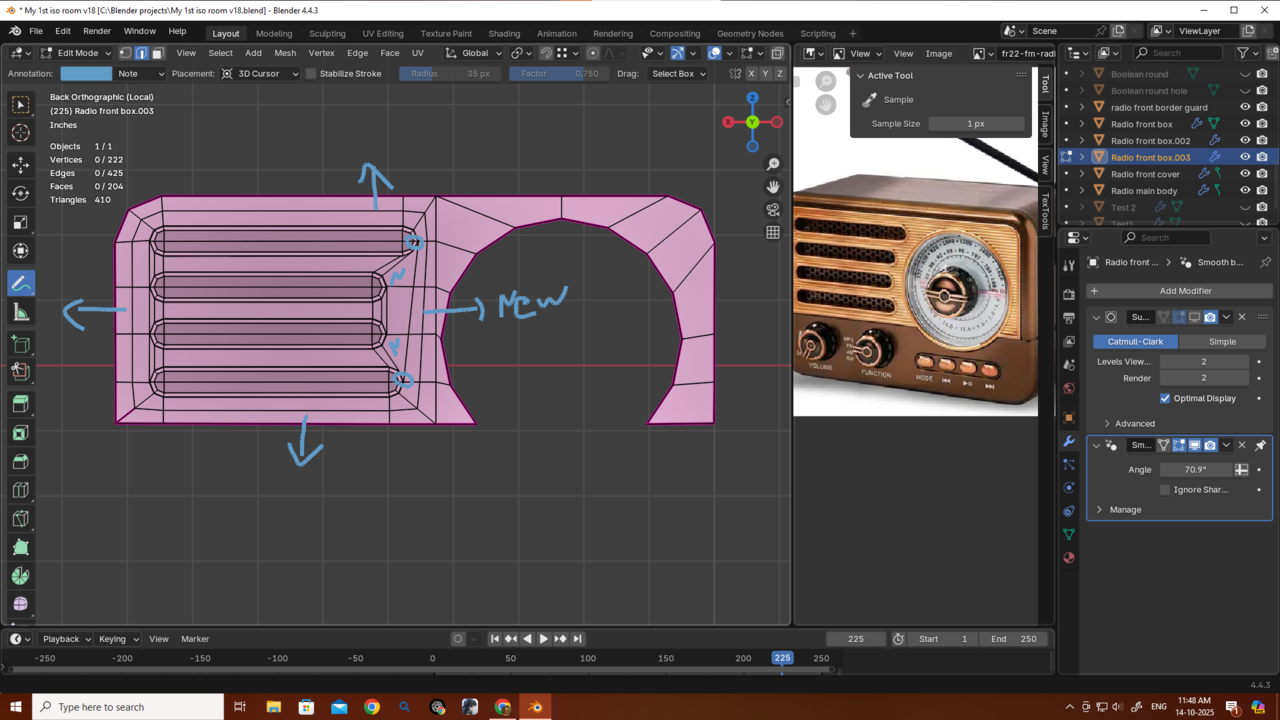
Task: Select the Rotate tool in the toolbar
Action: pyautogui.click(x=20, y=193)
